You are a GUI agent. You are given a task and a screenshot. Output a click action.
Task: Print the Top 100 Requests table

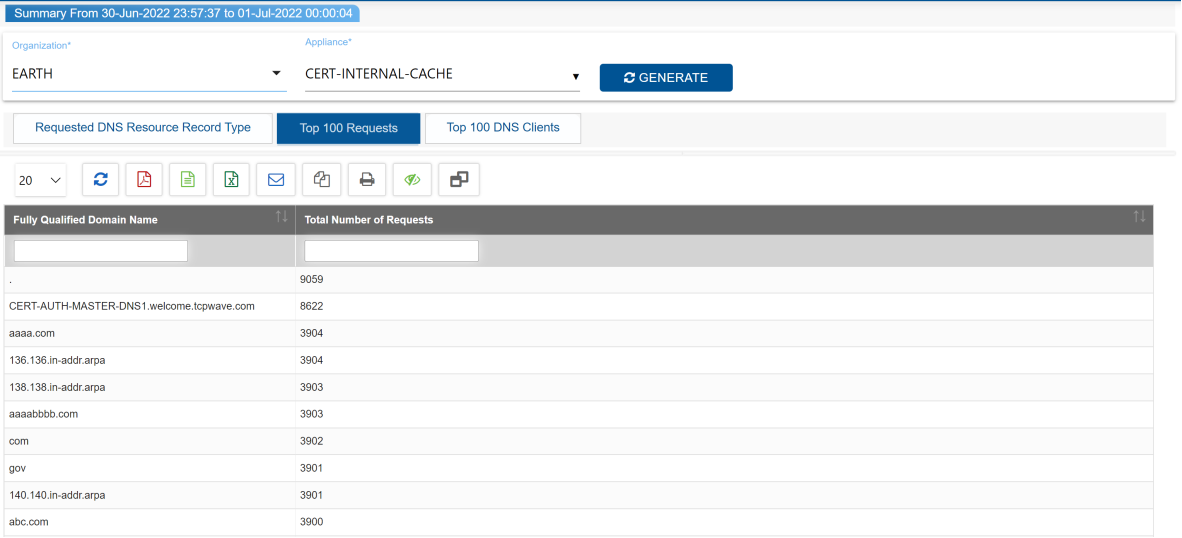[x=367, y=180]
